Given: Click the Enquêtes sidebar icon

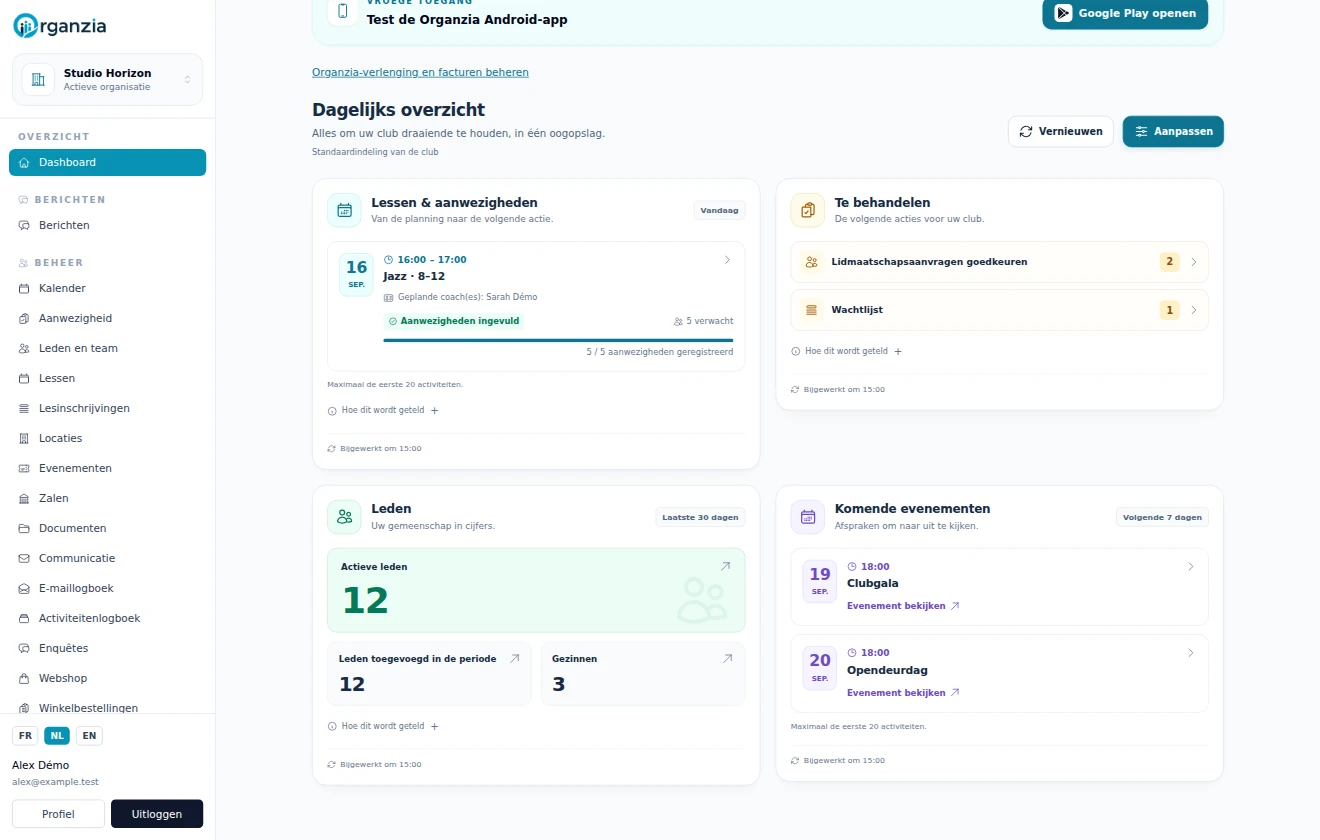Looking at the screenshot, I should (x=25, y=649).
